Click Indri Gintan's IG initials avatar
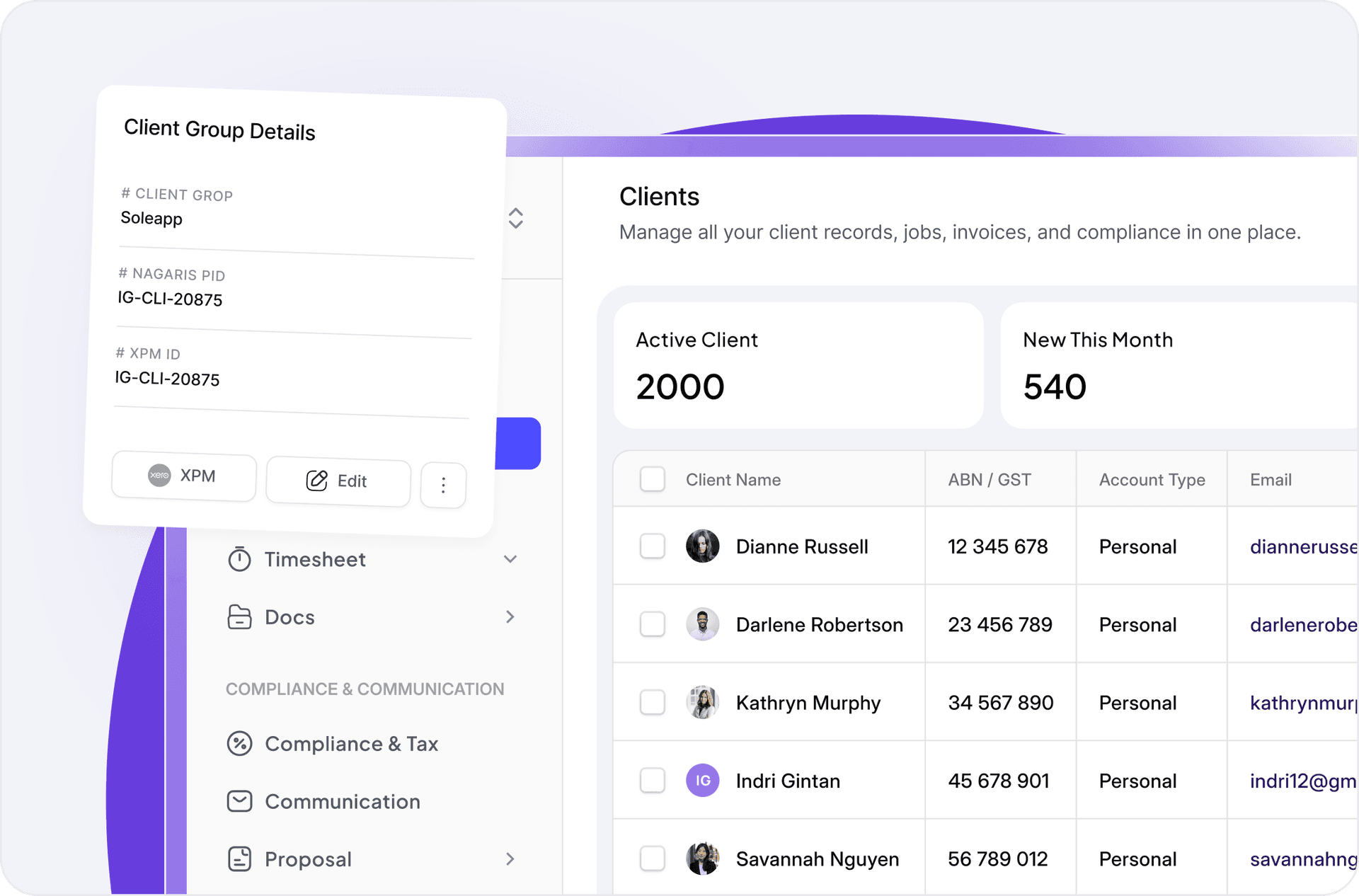 click(703, 781)
